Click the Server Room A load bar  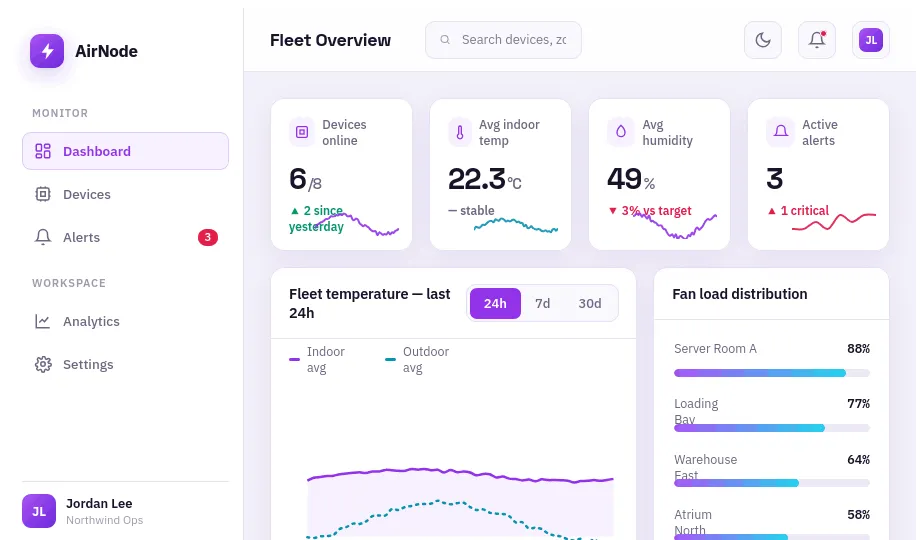coord(771,373)
